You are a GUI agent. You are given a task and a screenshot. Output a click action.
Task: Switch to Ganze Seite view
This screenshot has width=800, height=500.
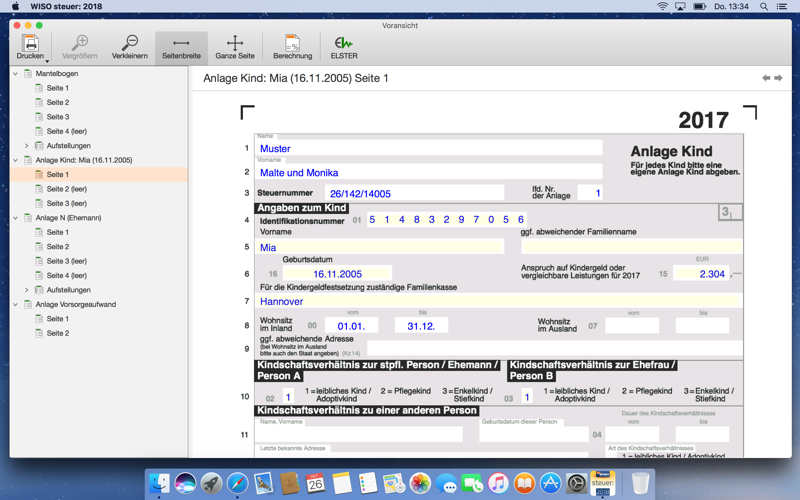click(234, 46)
